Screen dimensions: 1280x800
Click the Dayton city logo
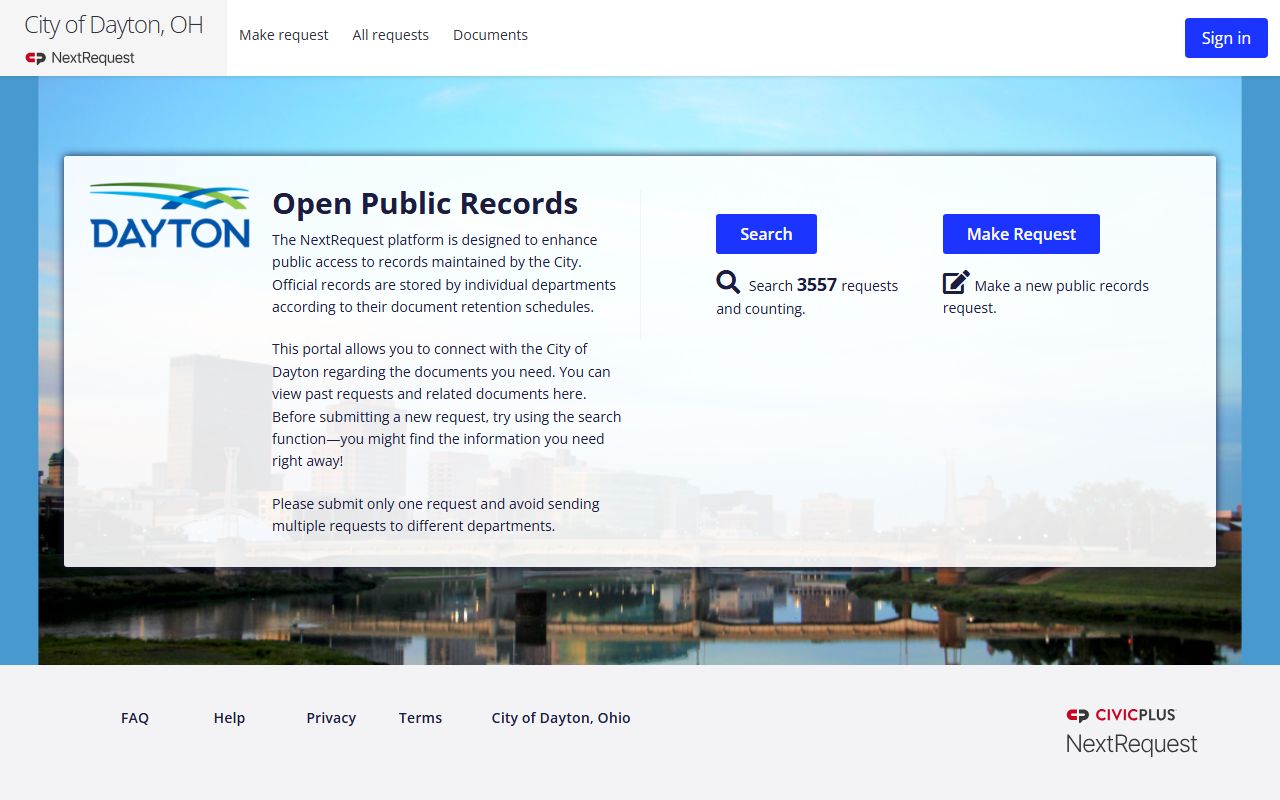[x=170, y=215]
